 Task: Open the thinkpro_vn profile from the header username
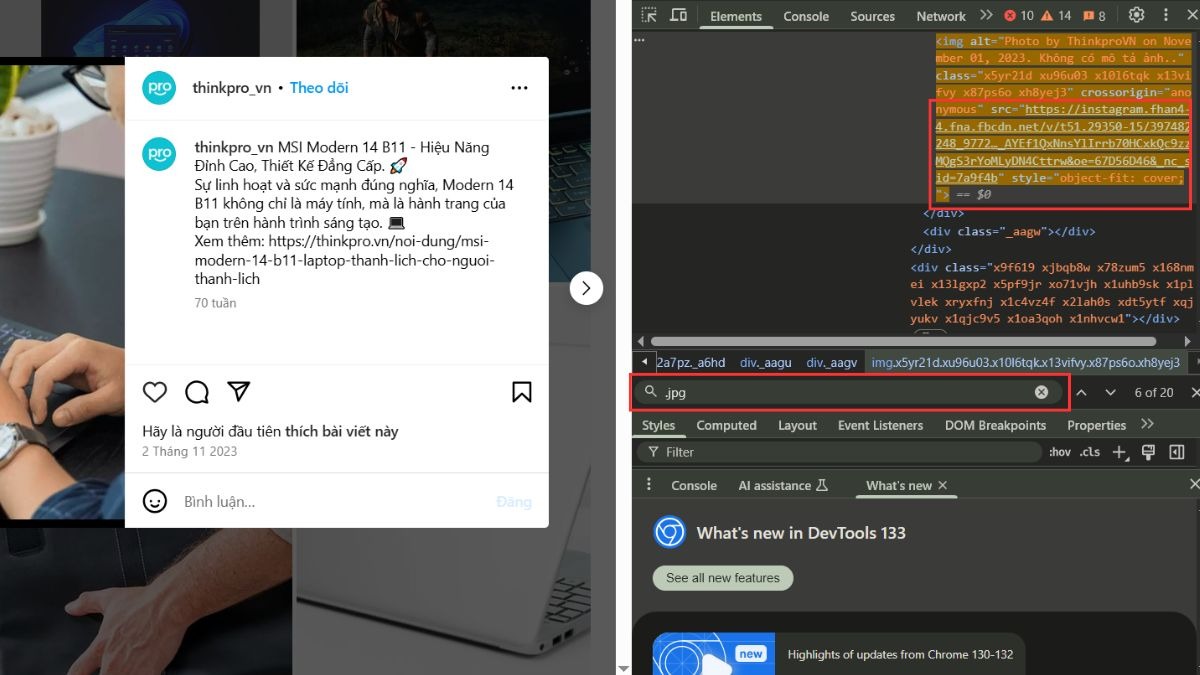[x=232, y=88]
